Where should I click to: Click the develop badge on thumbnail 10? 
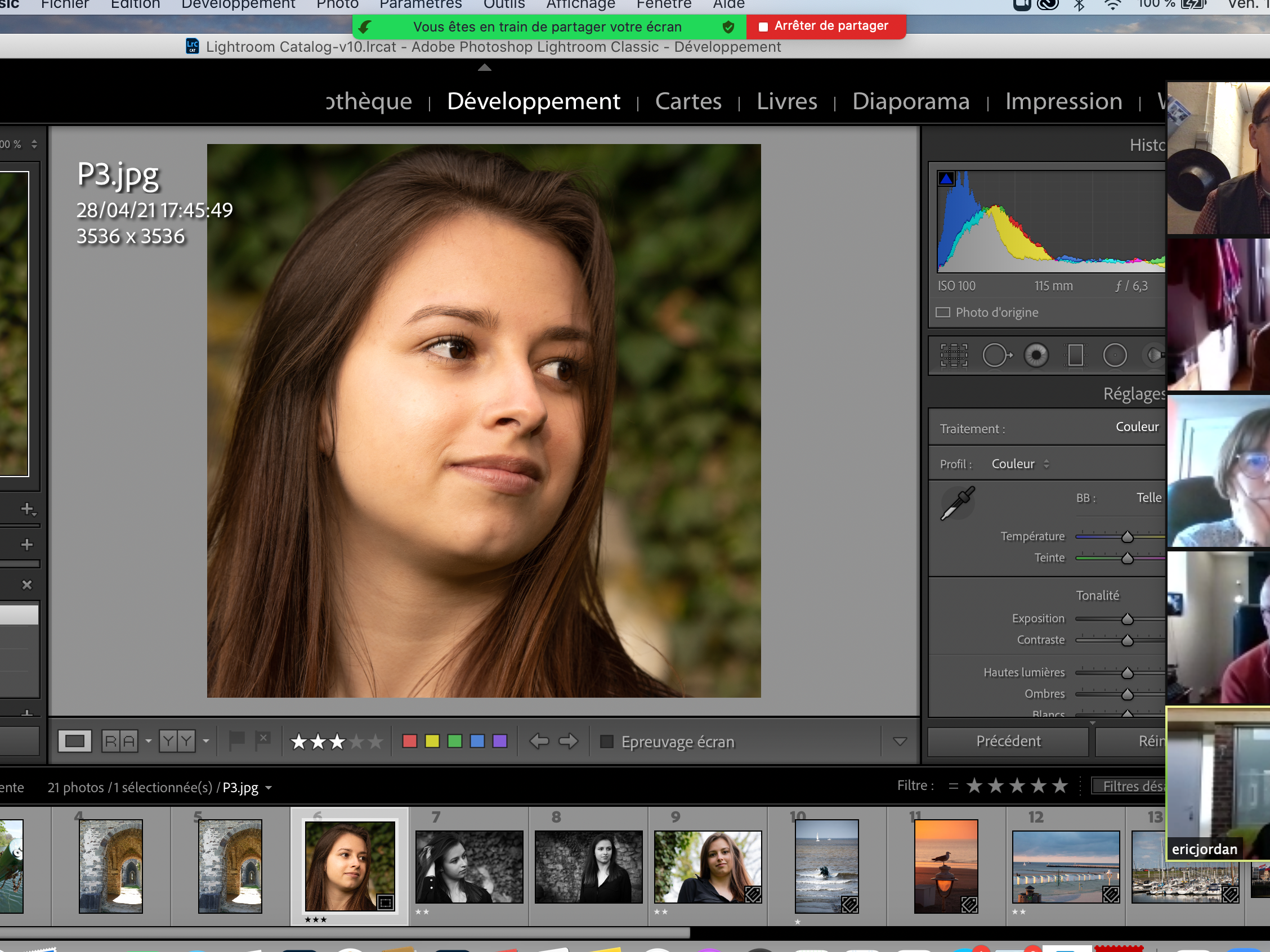click(849, 905)
